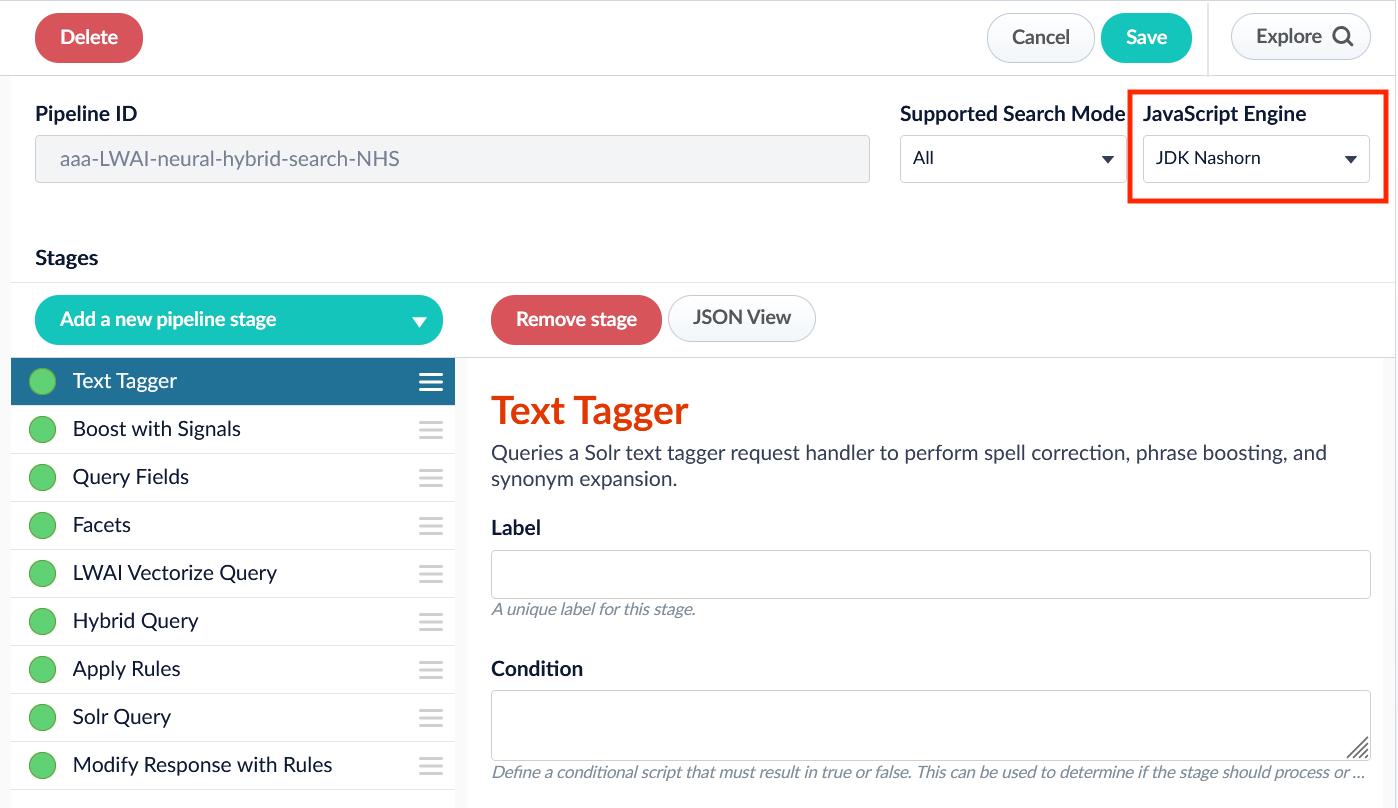Select the Solr Query stage
This screenshot has height=808, width=1398.
pos(233,717)
